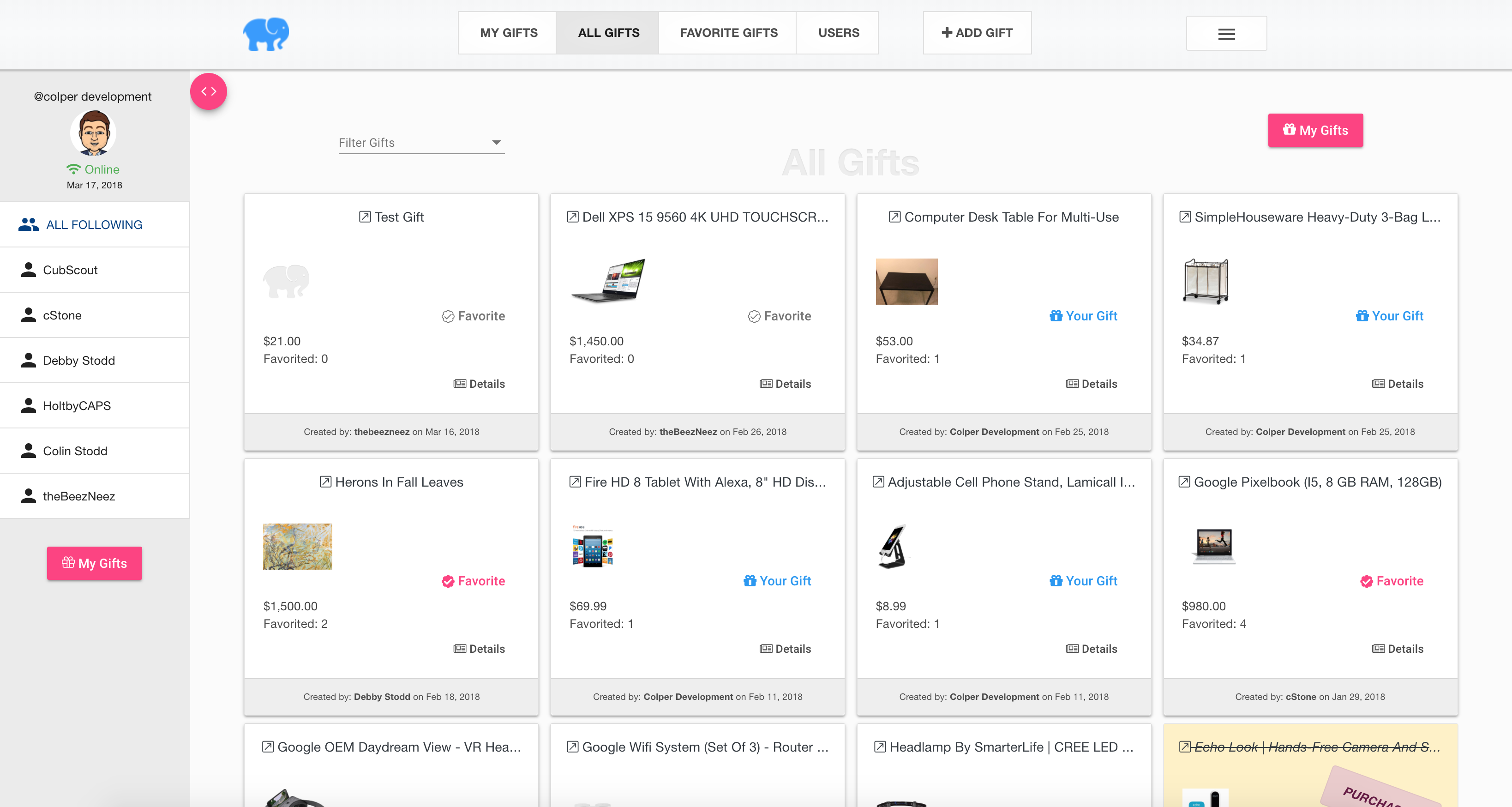The height and width of the screenshot is (807, 1512).
Task: Open the Adjustable Cell Phone Stand link icon
Action: point(878,482)
